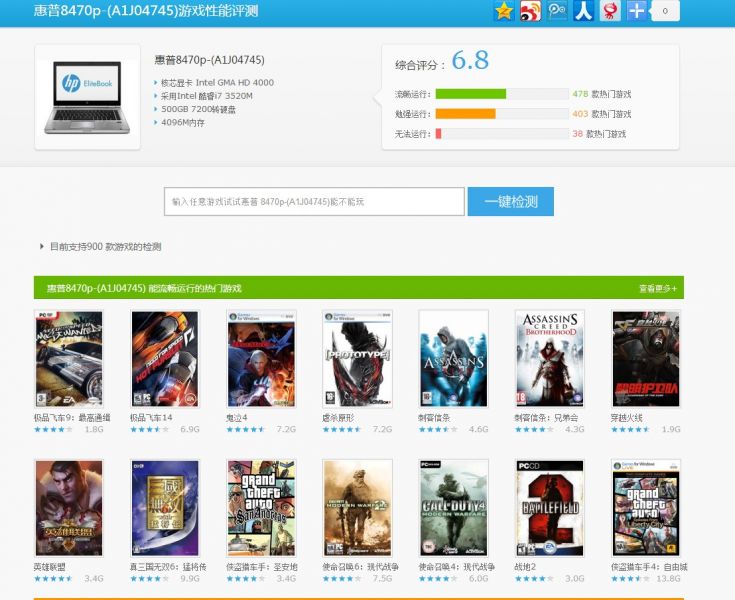Click 鬼泣4 title link
The height and width of the screenshot is (600, 735).
click(x=237, y=418)
